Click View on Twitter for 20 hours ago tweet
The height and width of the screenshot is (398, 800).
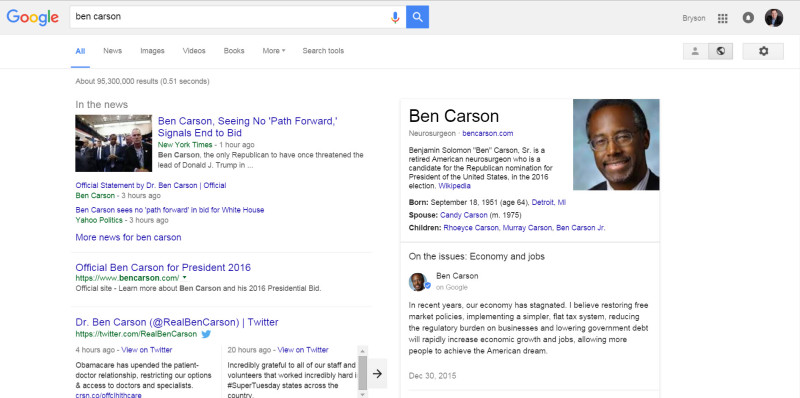point(303,350)
